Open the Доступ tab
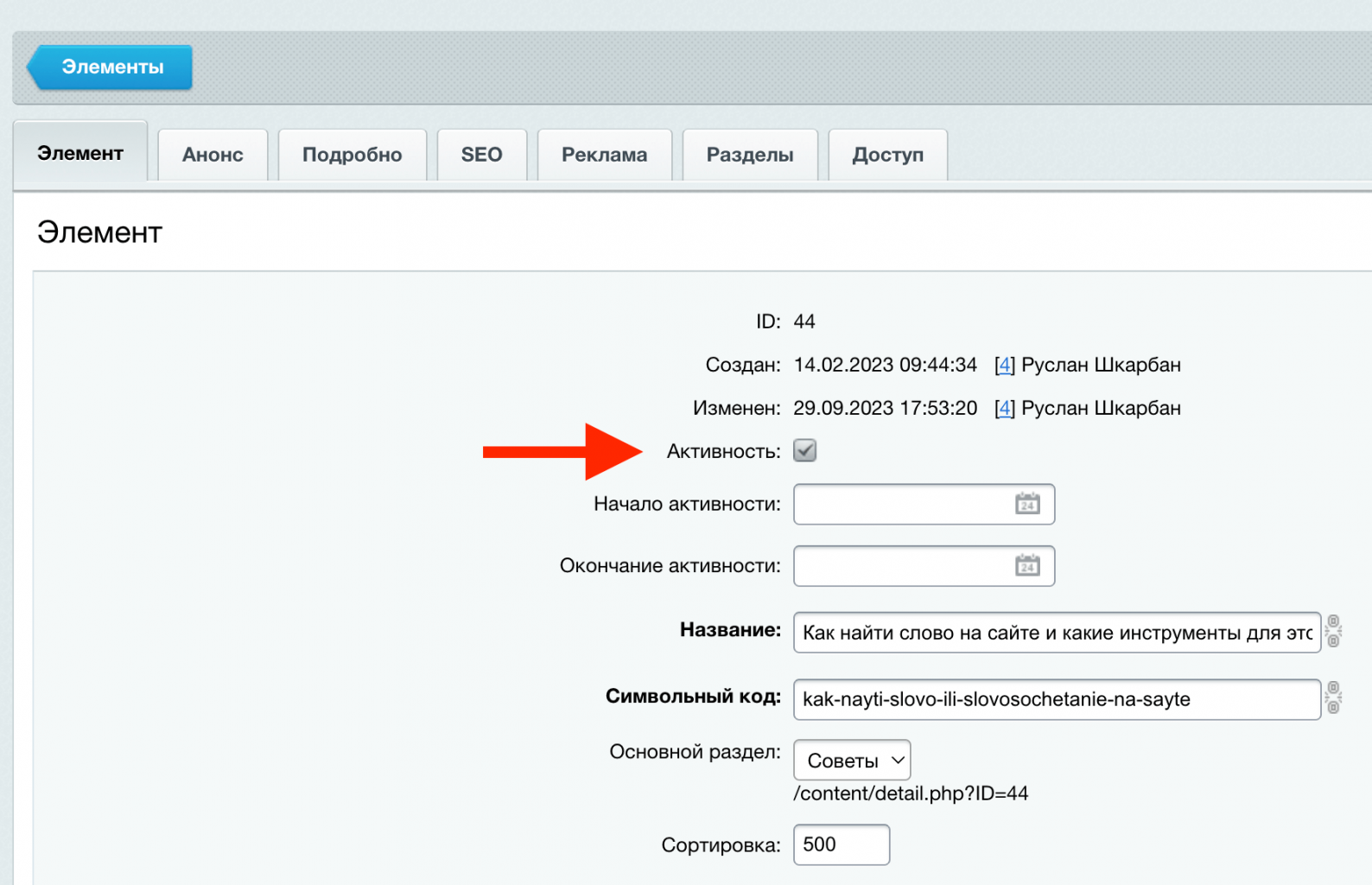This screenshot has width=1372, height=885. [x=888, y=155]
